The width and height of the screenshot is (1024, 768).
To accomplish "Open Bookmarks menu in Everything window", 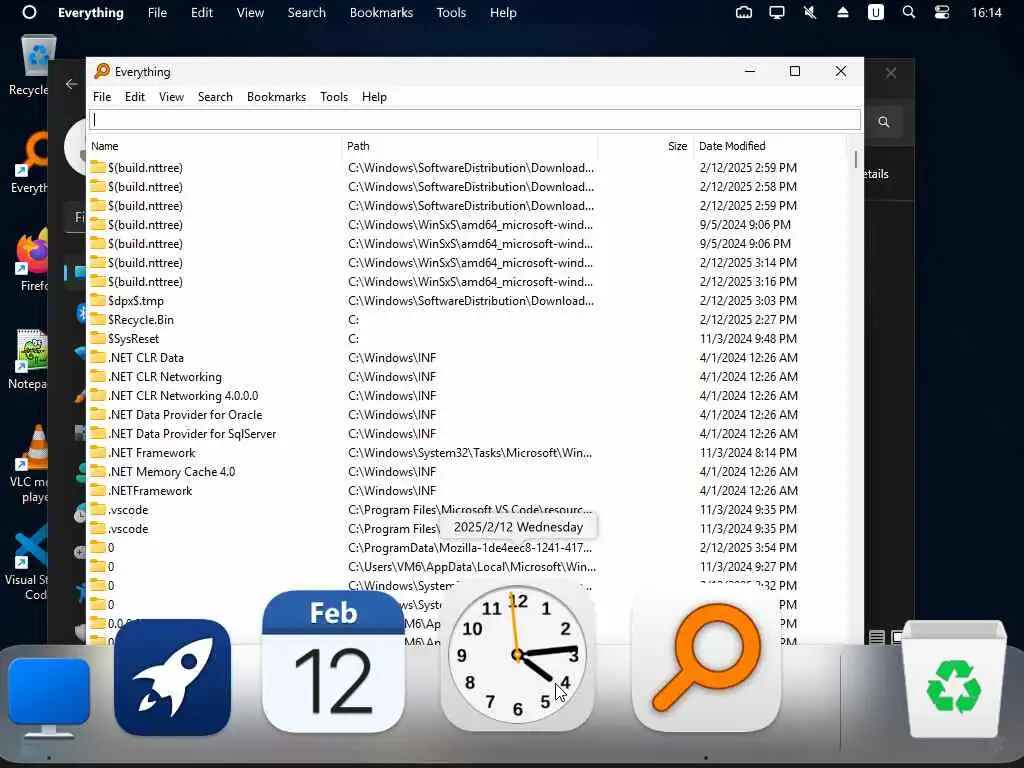I will (x=276, y=97).
